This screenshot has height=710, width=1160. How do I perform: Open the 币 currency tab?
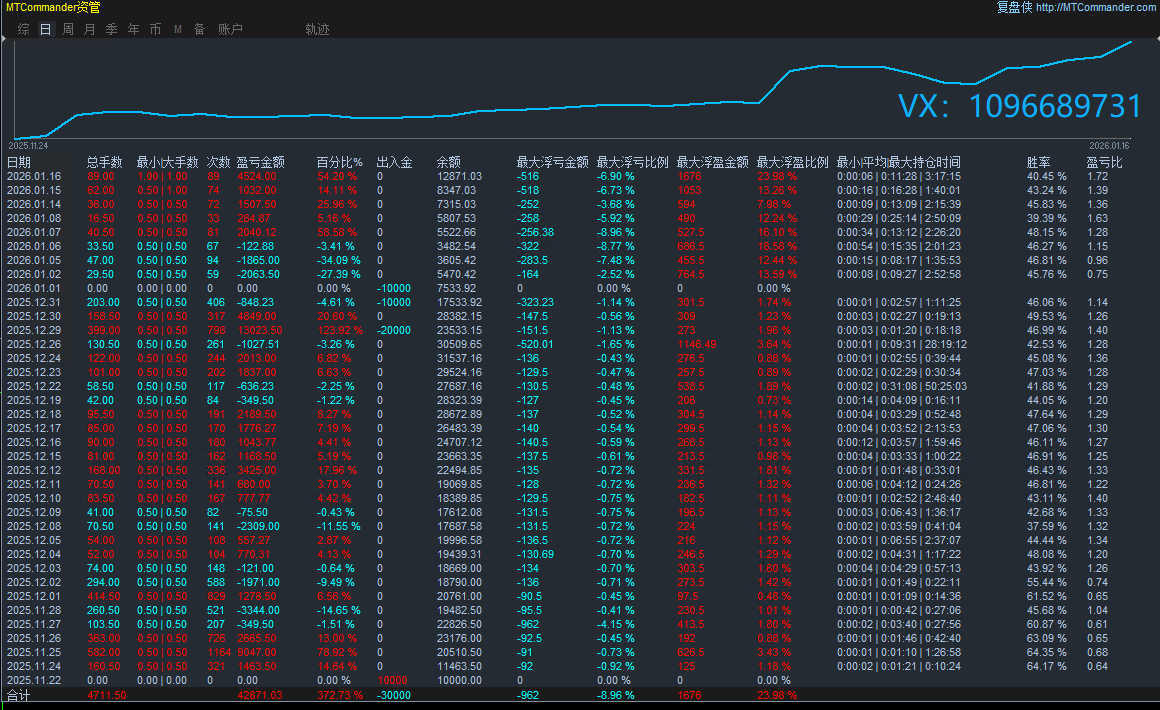coord(155,29)
